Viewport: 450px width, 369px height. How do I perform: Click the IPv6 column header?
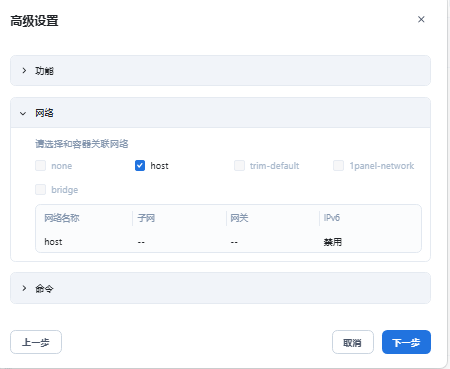pyautogui.click(x=332, y=218)
